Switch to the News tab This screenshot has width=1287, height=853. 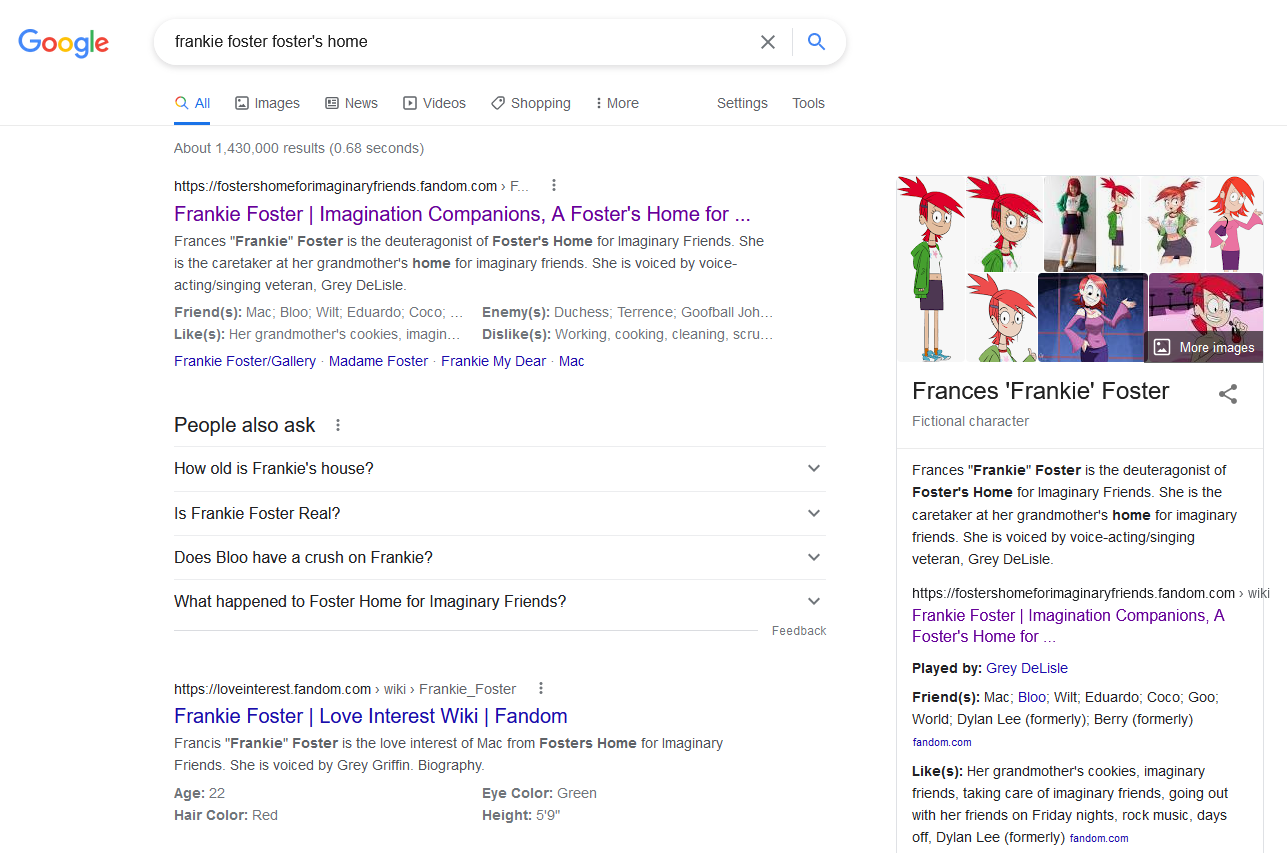351,103
